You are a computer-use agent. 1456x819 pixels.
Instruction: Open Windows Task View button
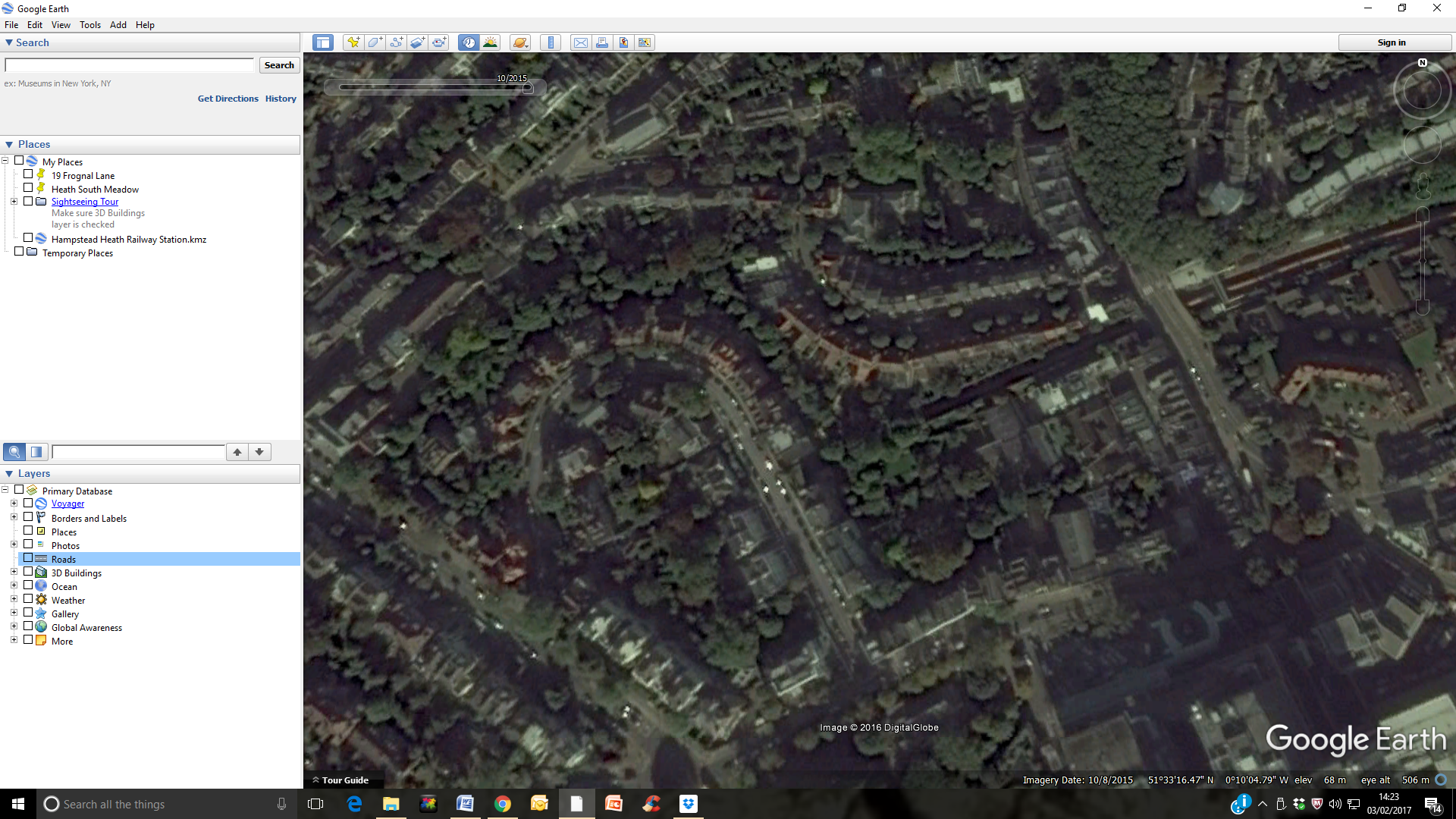[316, 804]
